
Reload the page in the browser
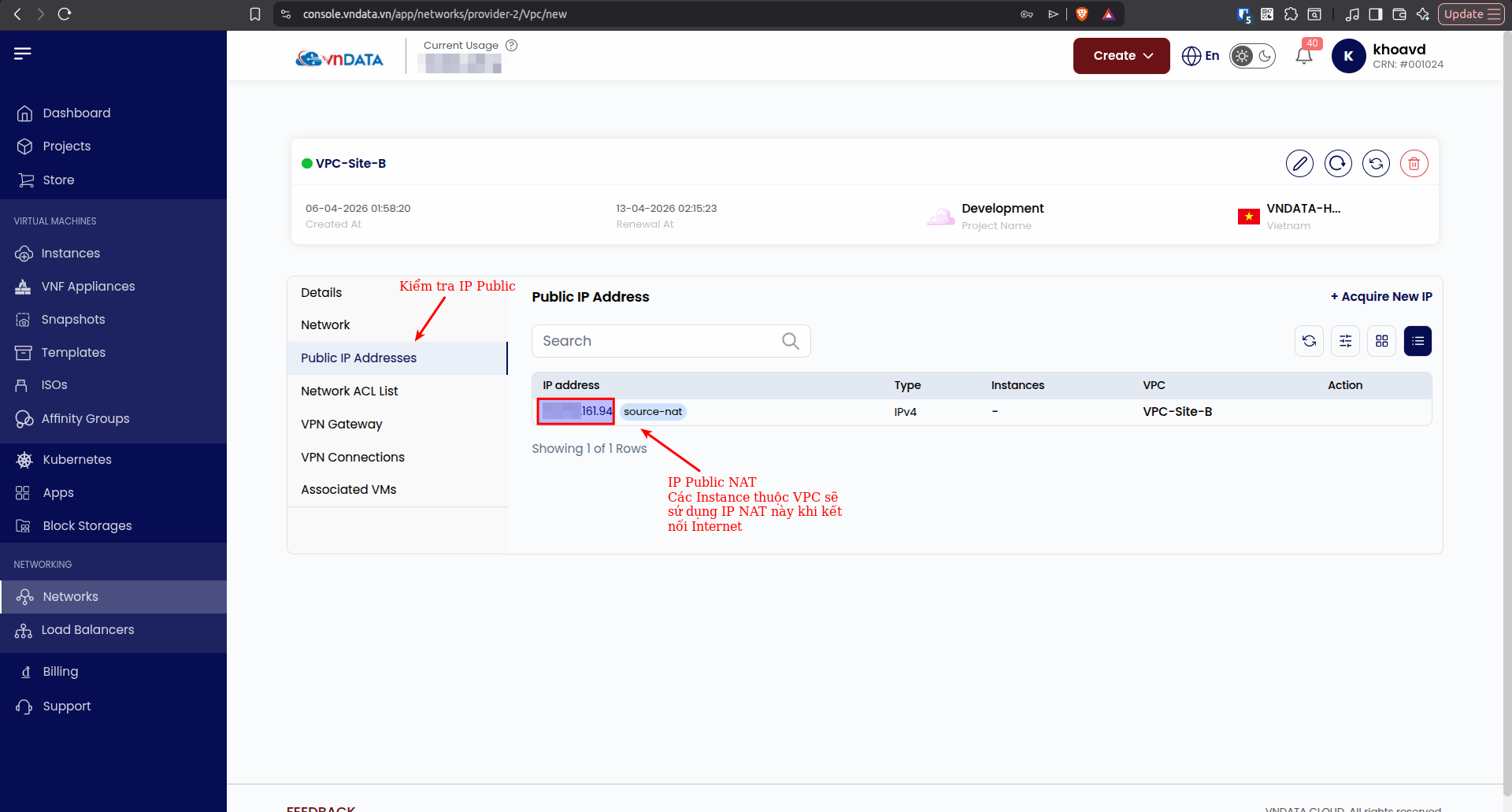(65, 14)
